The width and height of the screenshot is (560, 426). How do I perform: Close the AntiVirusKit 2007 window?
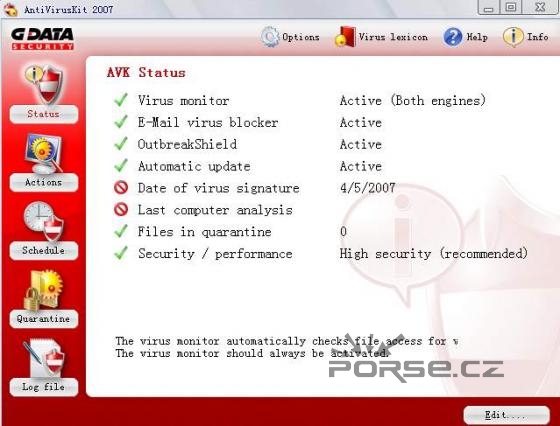point(540,7)
